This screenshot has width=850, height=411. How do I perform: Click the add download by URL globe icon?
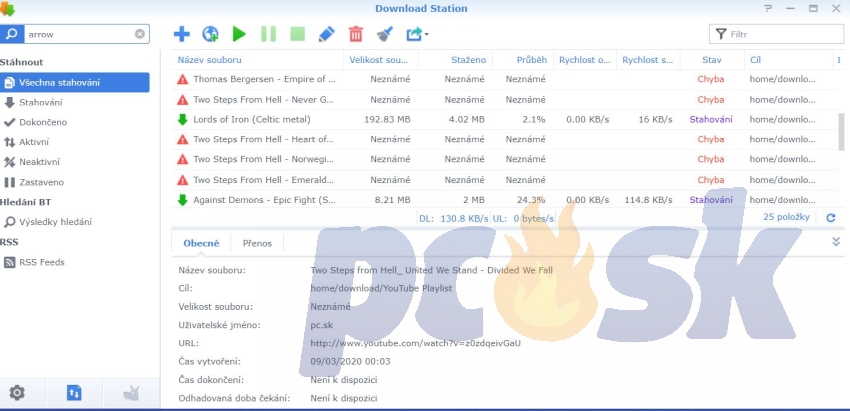[x=210, y=34]
